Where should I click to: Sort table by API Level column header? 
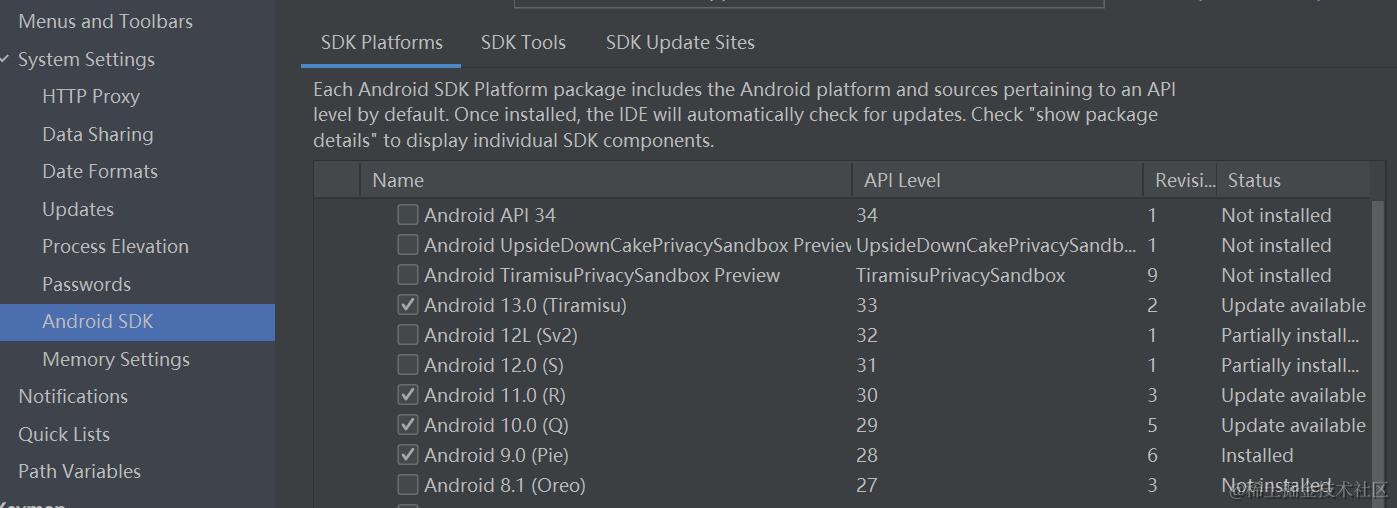click(902, 181)
